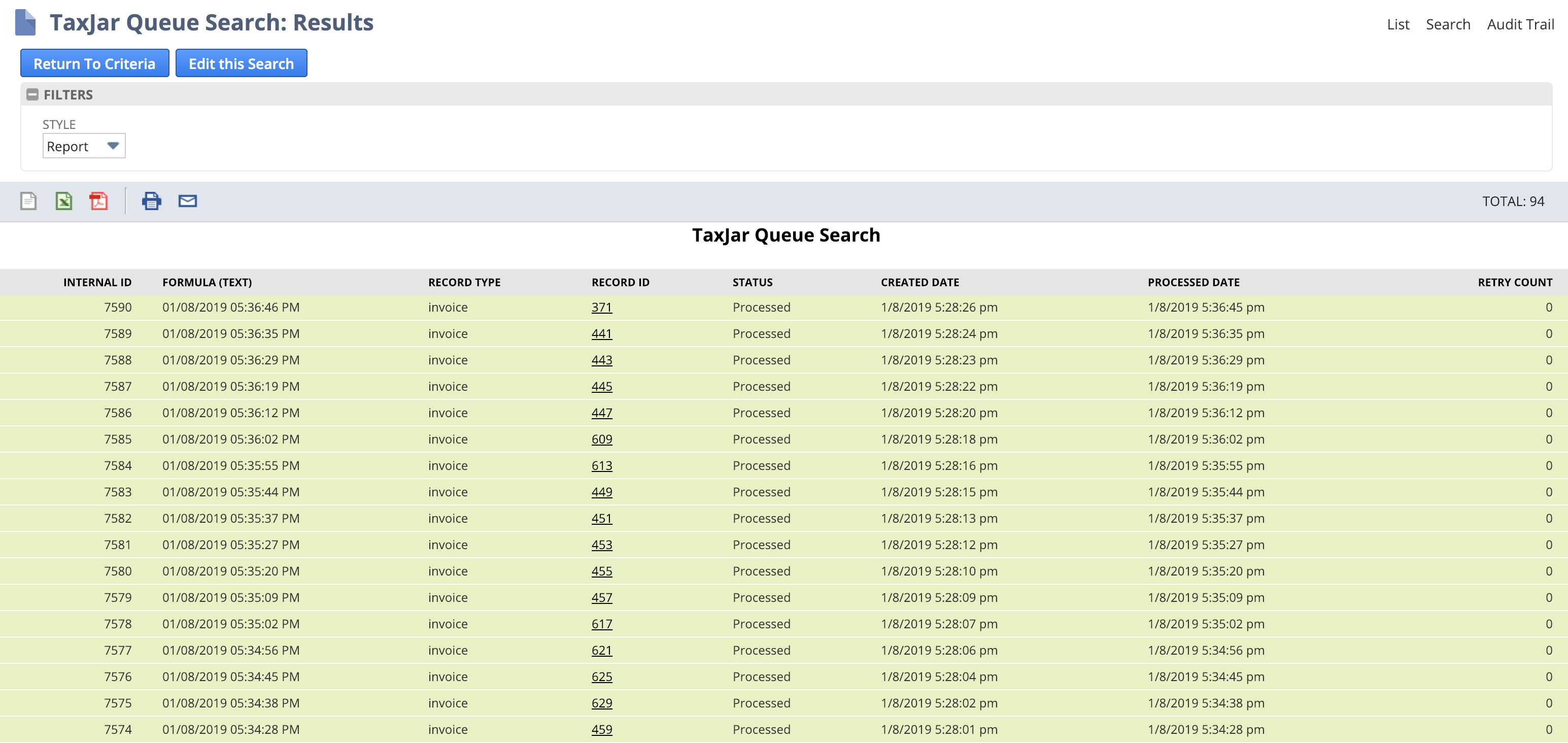Print the search results
Screen dimensions: 1568x743
pyautogui.click(x=152, y=201)
